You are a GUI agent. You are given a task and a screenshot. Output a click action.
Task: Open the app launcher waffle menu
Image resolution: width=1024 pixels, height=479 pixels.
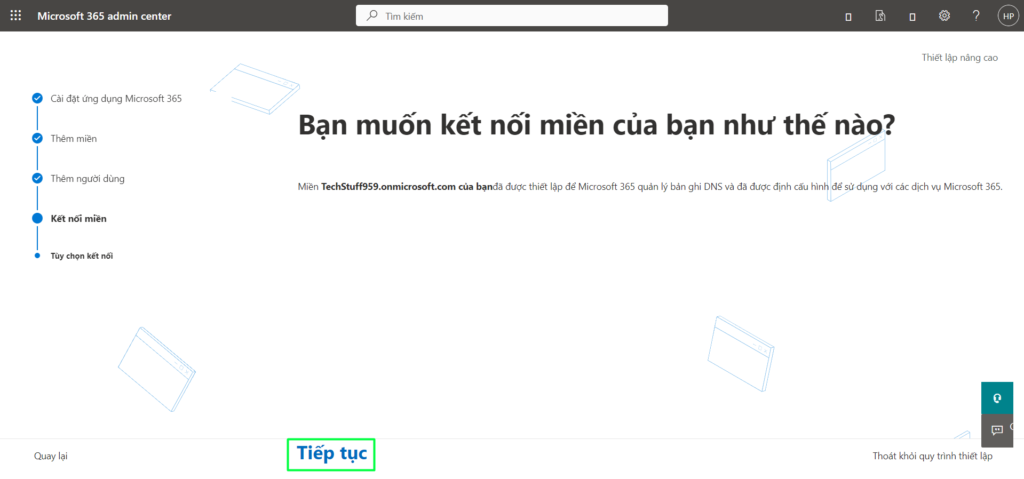coord(15,15)
